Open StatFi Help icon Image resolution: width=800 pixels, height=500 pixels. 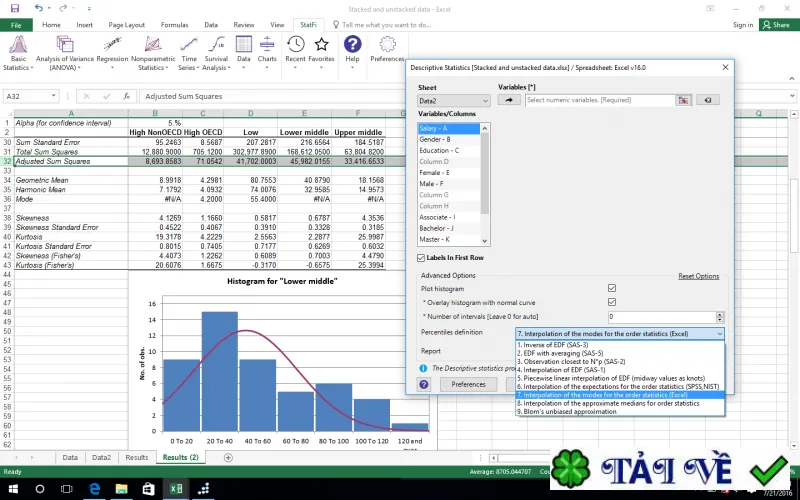[x=353, y=53]
